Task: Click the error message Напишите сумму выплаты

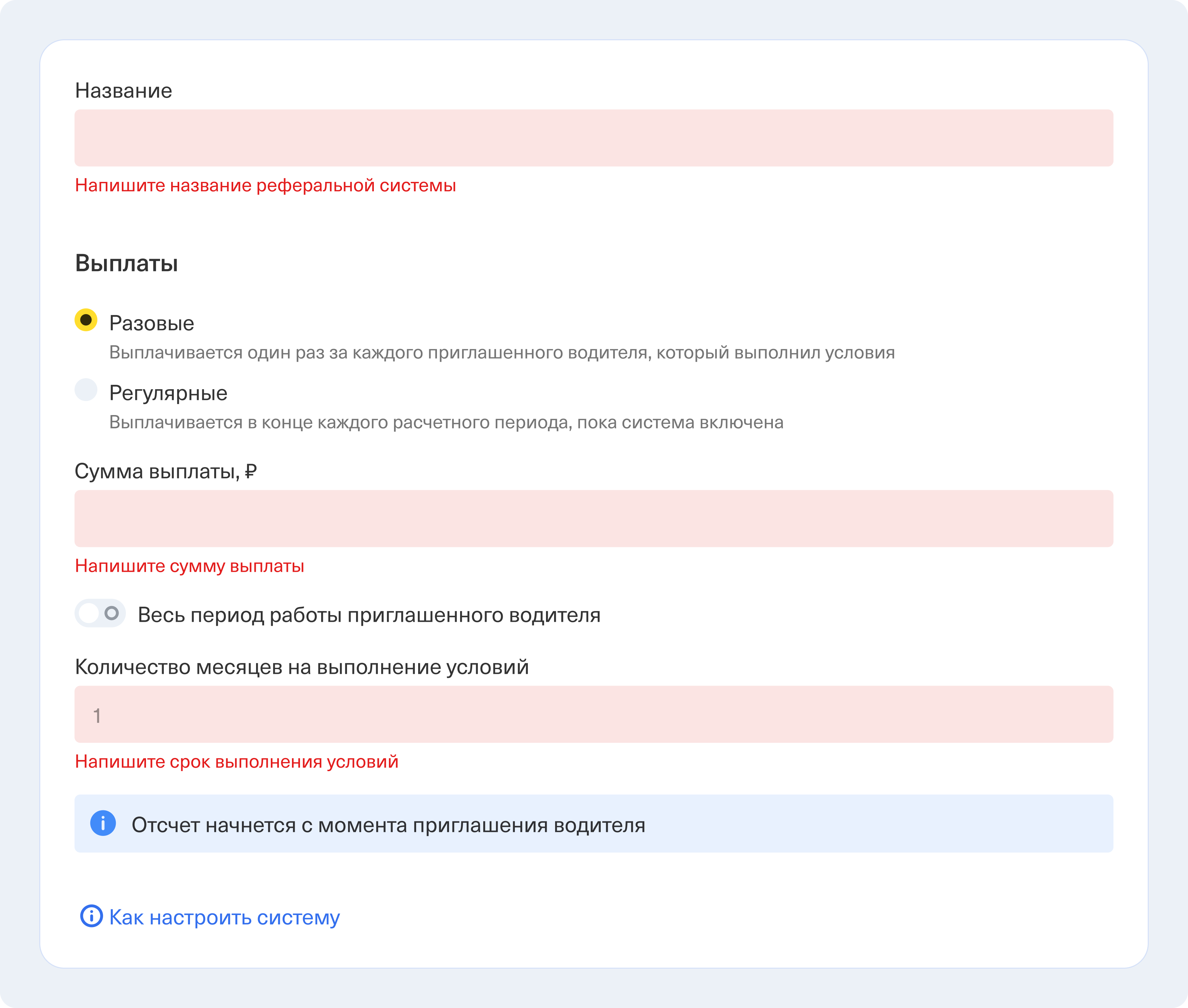Action: pyautogui.click(x=189, y=566)
